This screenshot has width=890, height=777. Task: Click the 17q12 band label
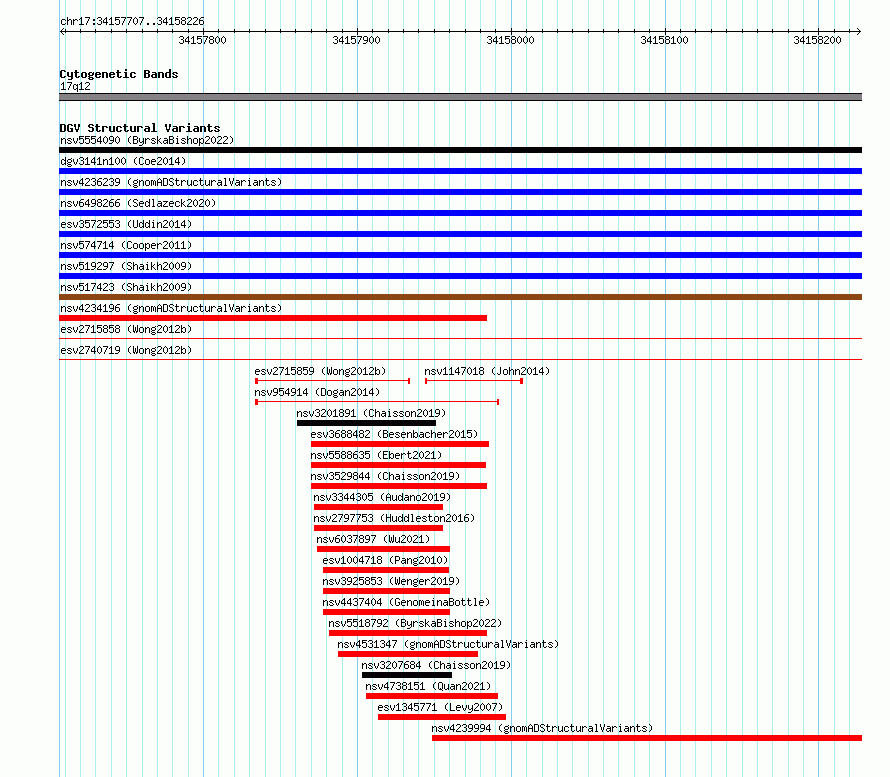75,86
